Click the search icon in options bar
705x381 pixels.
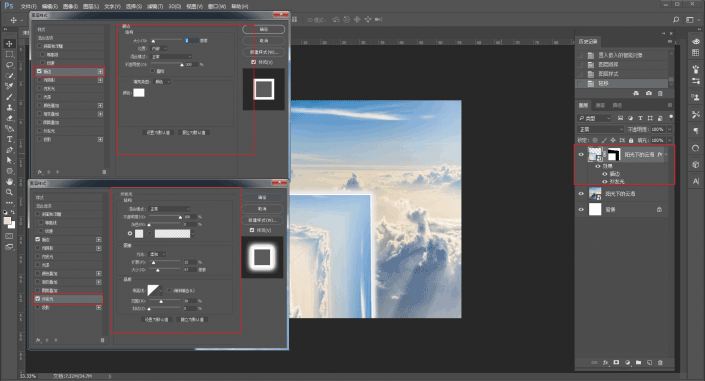click(x=676, y=20)
